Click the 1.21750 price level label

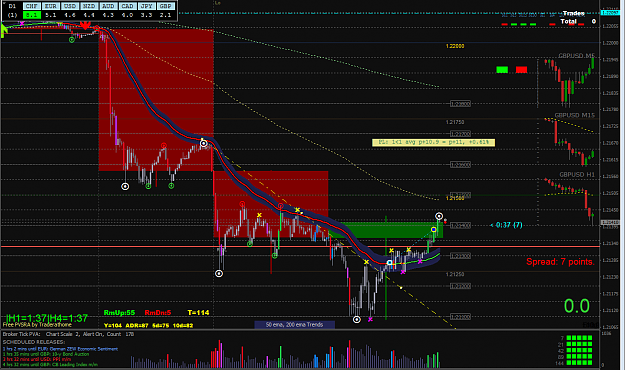click(x=455, y=122)
